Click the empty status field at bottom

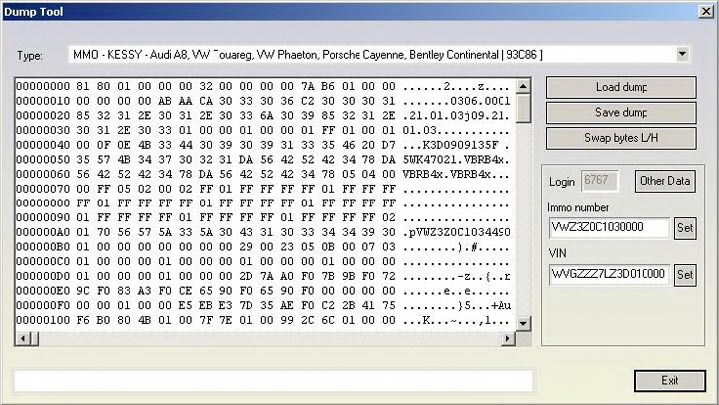[272, 381]
